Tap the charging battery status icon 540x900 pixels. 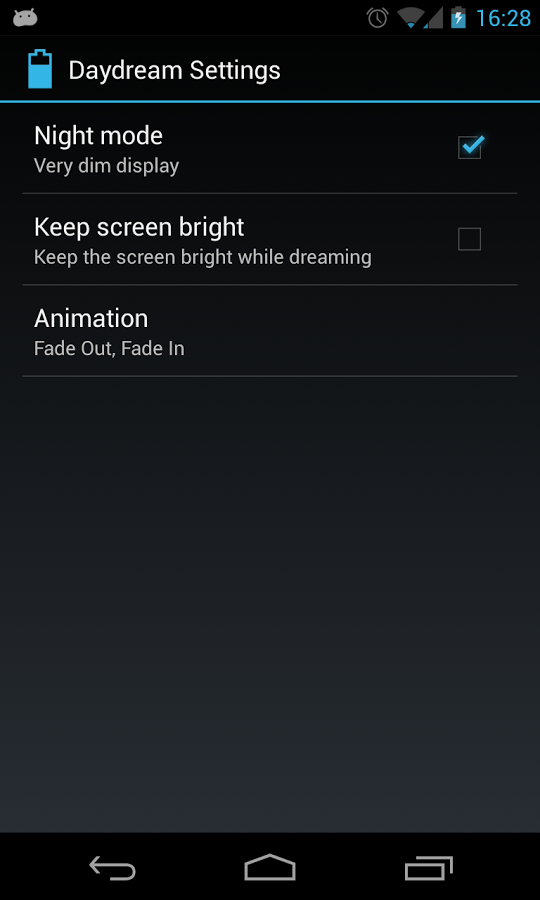point(458,18)
